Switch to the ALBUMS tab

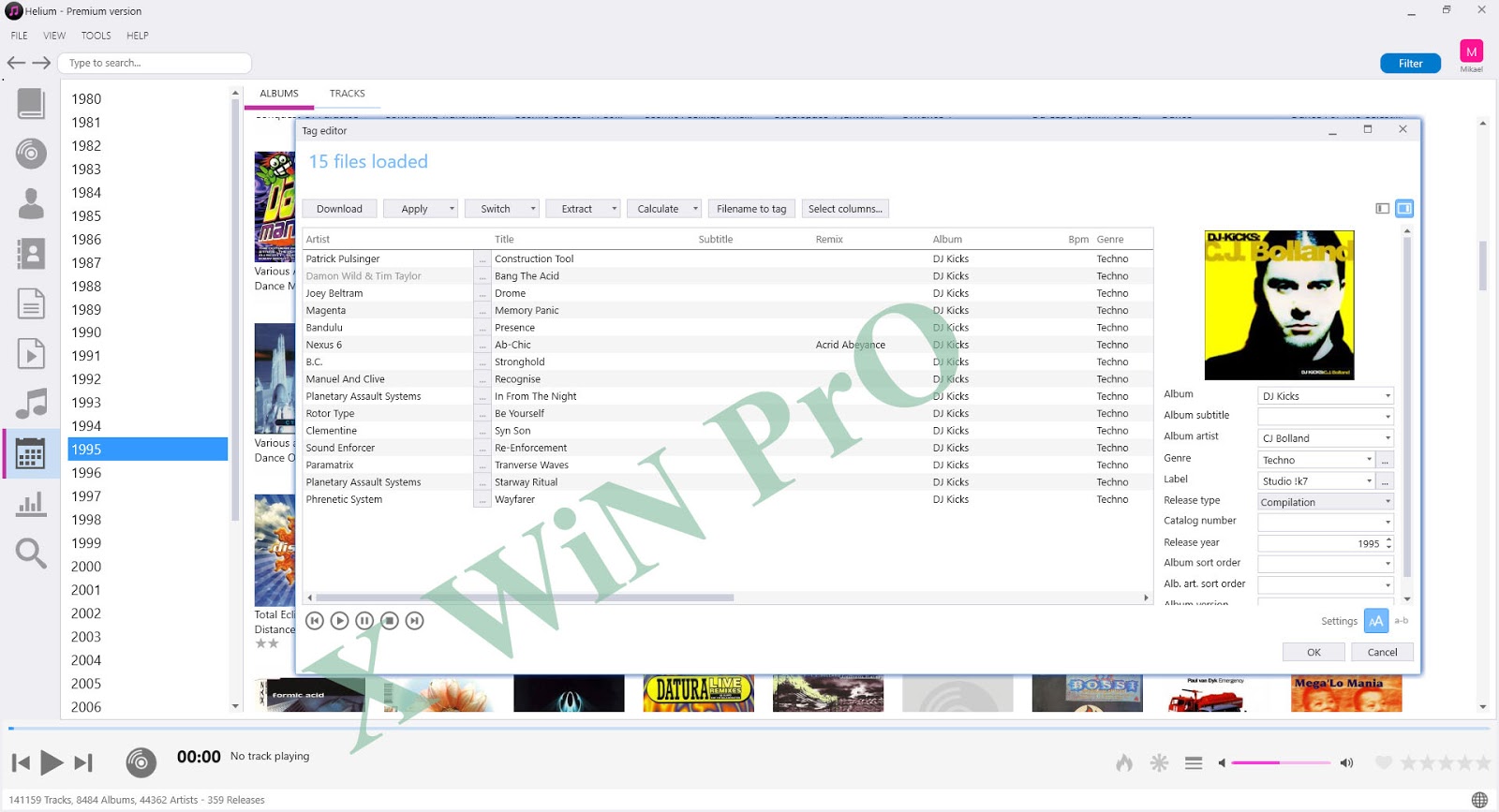[279, 94]
